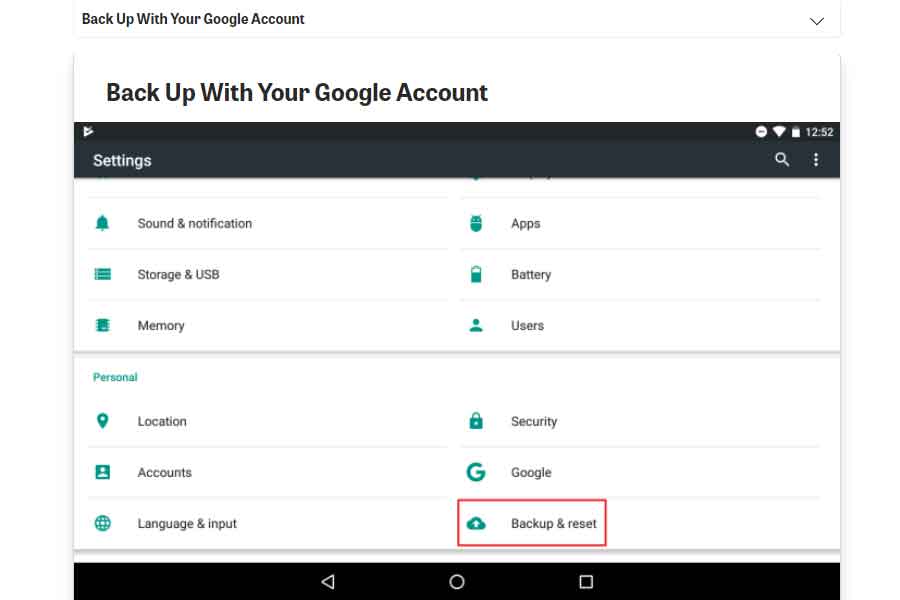
Task: Collapse the Back Up With Your Google Account section
Action: (x=816, y=21)
